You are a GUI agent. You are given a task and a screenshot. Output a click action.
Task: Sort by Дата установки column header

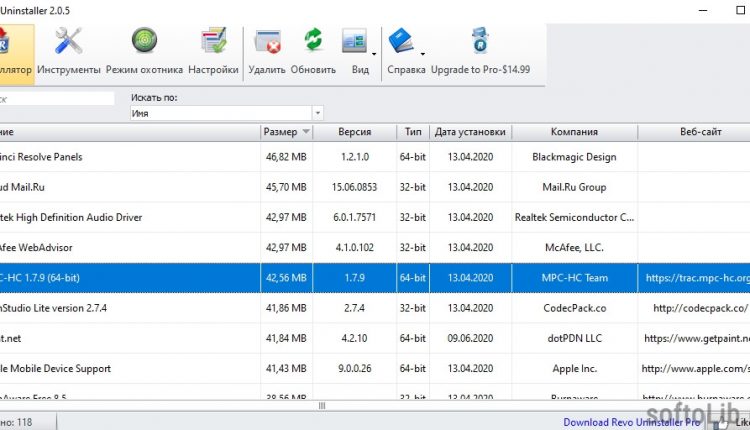[470, 132]
